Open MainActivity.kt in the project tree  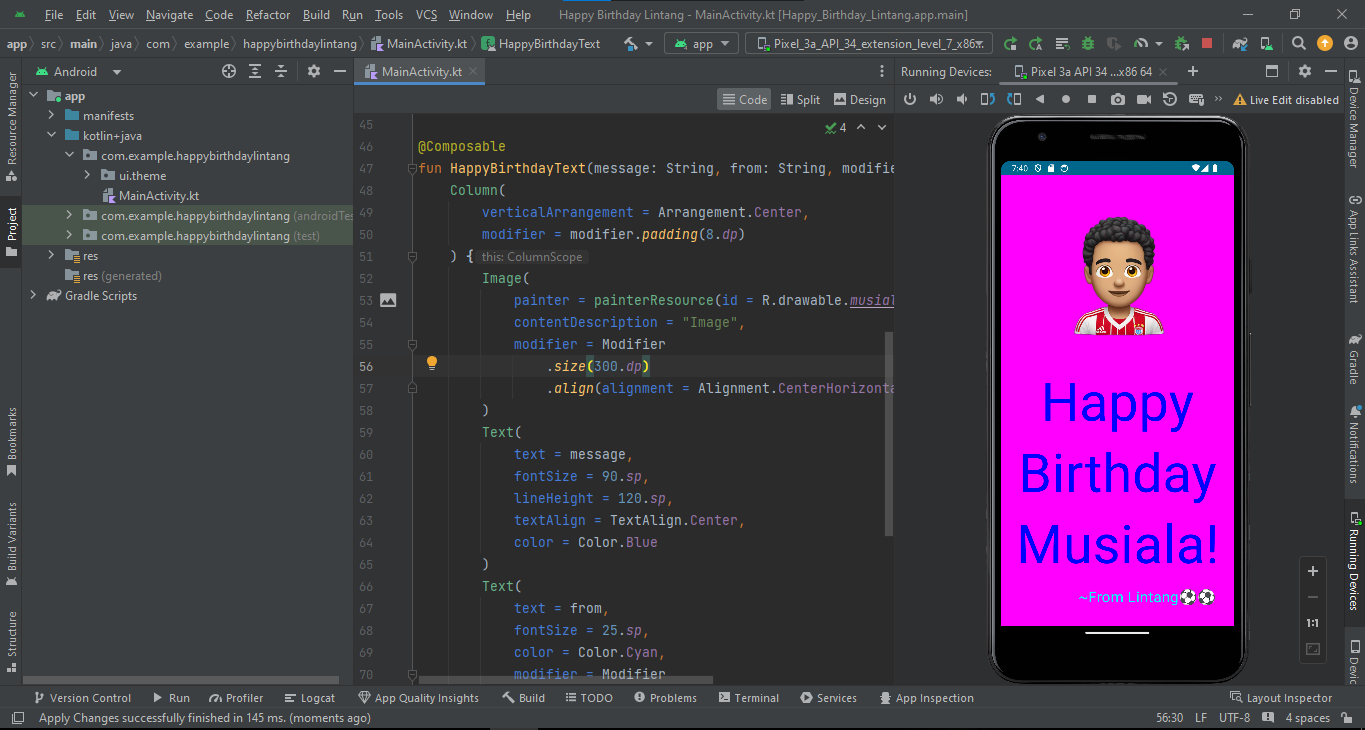(x=150, y=196)
